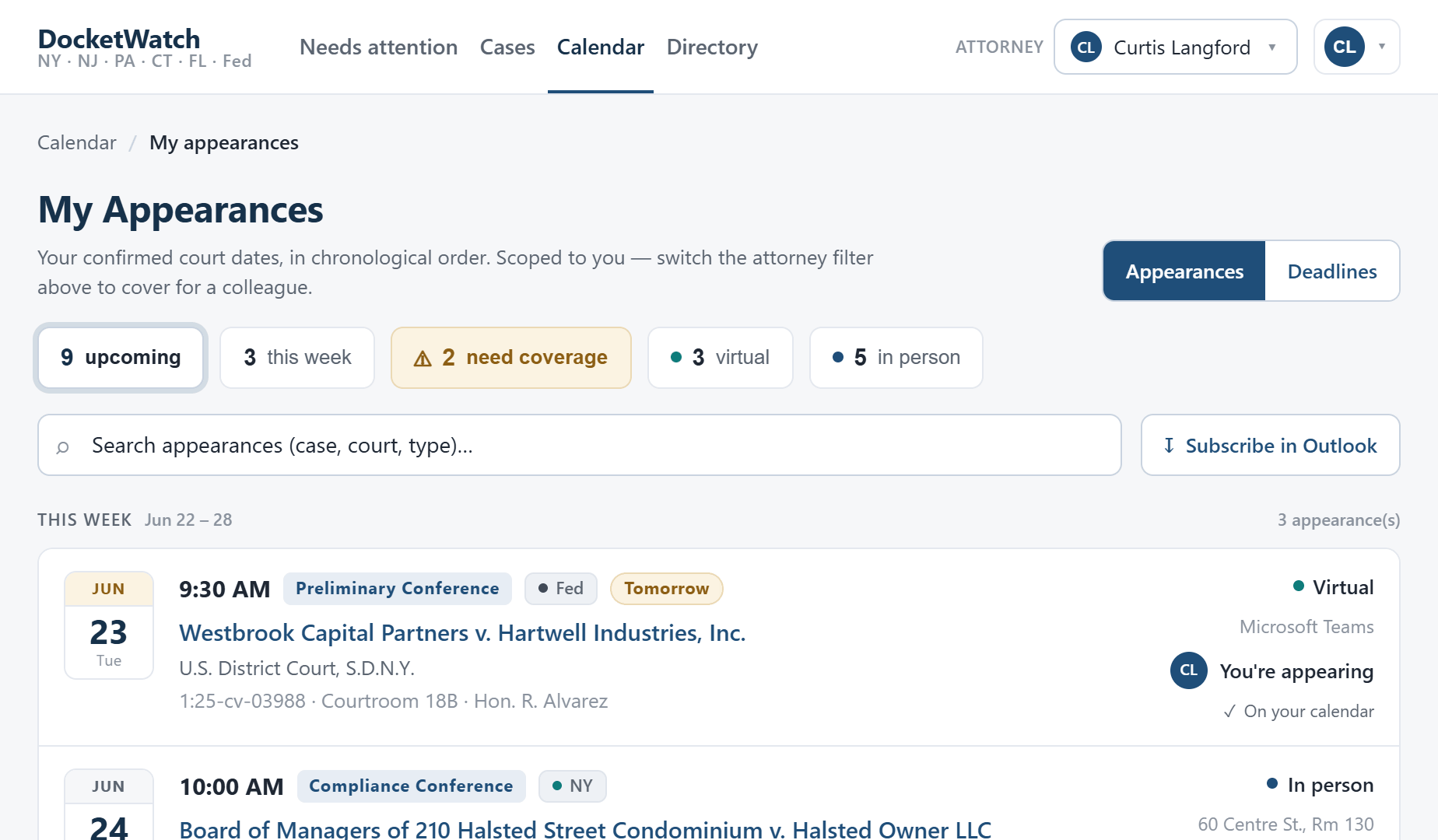Filter by 9 upcoming

121,358
